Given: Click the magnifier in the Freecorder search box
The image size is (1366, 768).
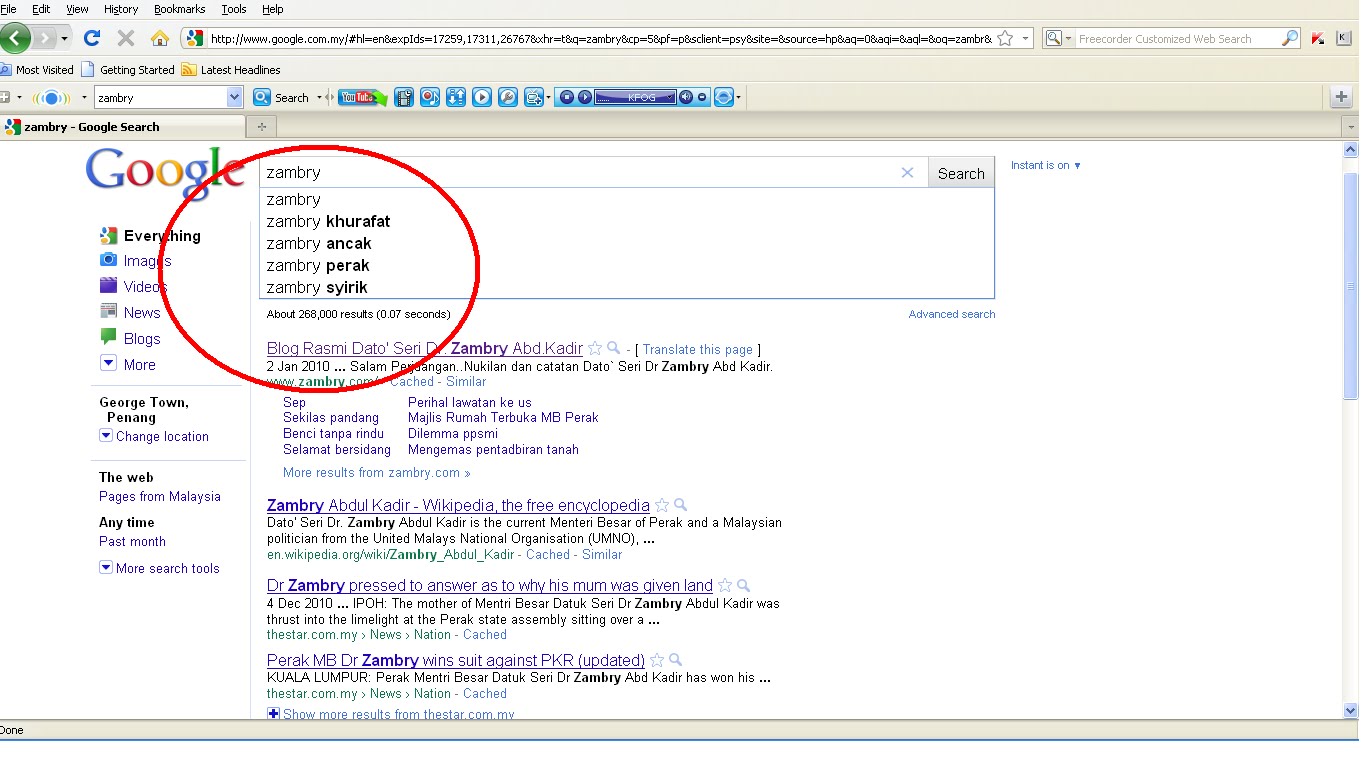Looking at the screenshot, I should tap(1290, 38).
